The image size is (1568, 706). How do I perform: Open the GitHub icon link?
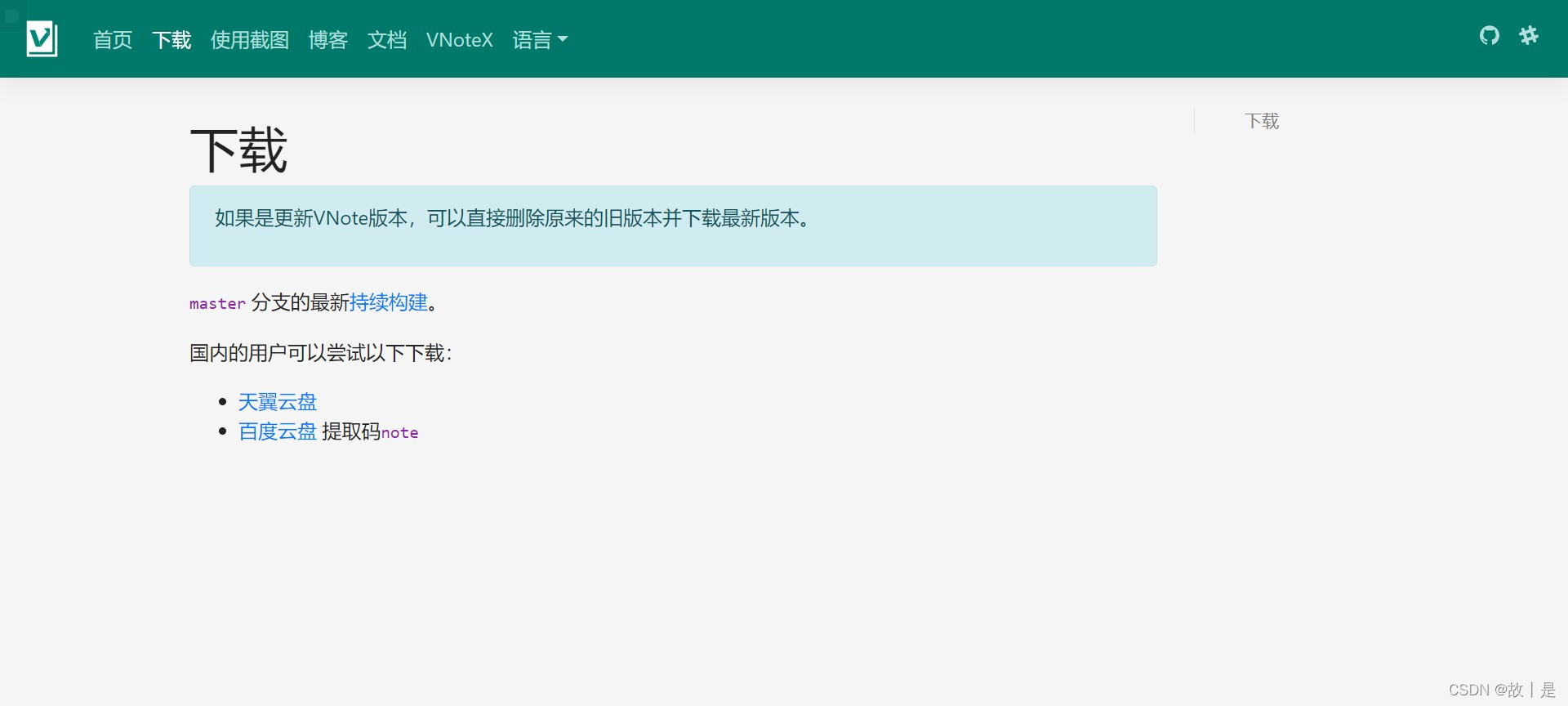[1490, 35]
